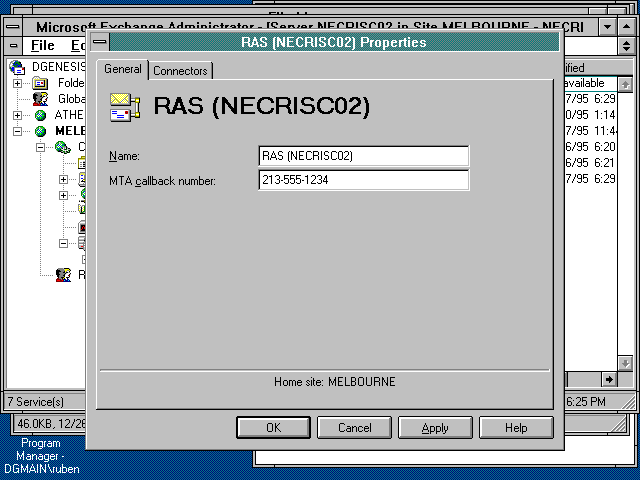
Task: Click the list's scroll-up arrow
Action: click(x=625, y=84)
